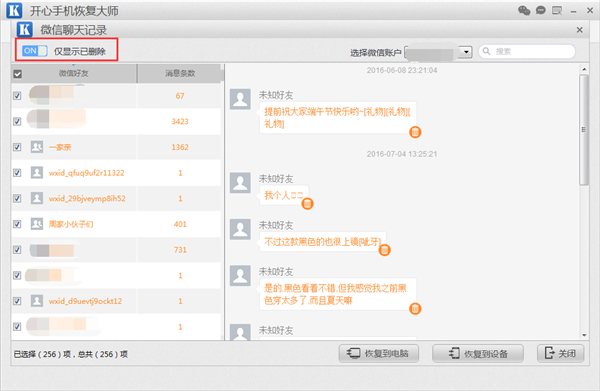
Task: Click the WeChat icon in title bar
Action: [524, 10]
